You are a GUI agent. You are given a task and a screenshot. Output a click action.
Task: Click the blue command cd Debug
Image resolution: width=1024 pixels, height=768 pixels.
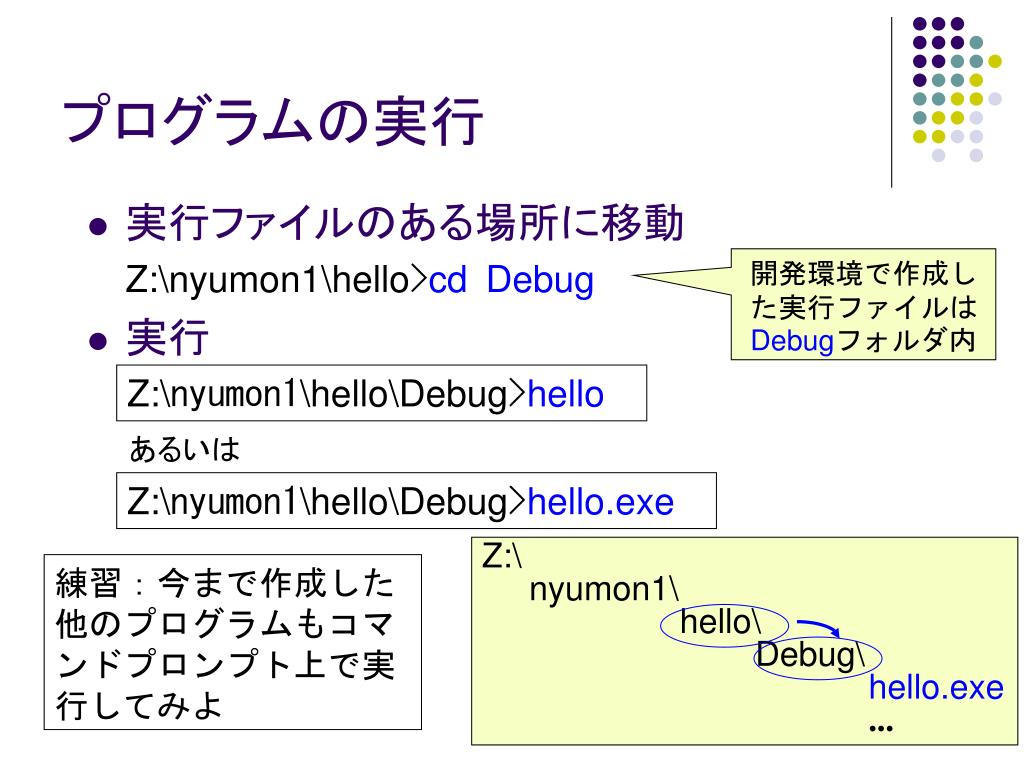(511, 280)
